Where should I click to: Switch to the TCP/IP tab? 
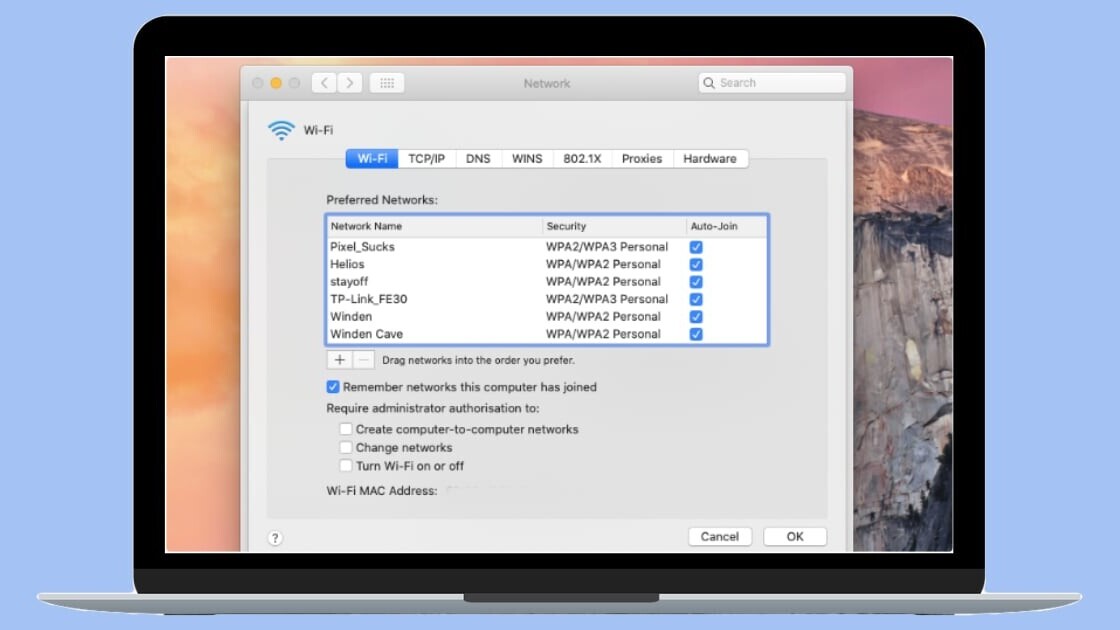coord(424,158)
